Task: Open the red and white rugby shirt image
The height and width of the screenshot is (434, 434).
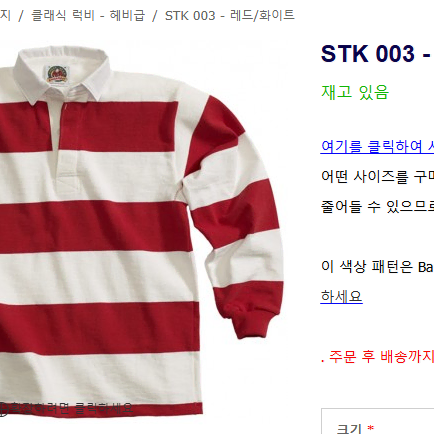Action: [x=141, y=231]
